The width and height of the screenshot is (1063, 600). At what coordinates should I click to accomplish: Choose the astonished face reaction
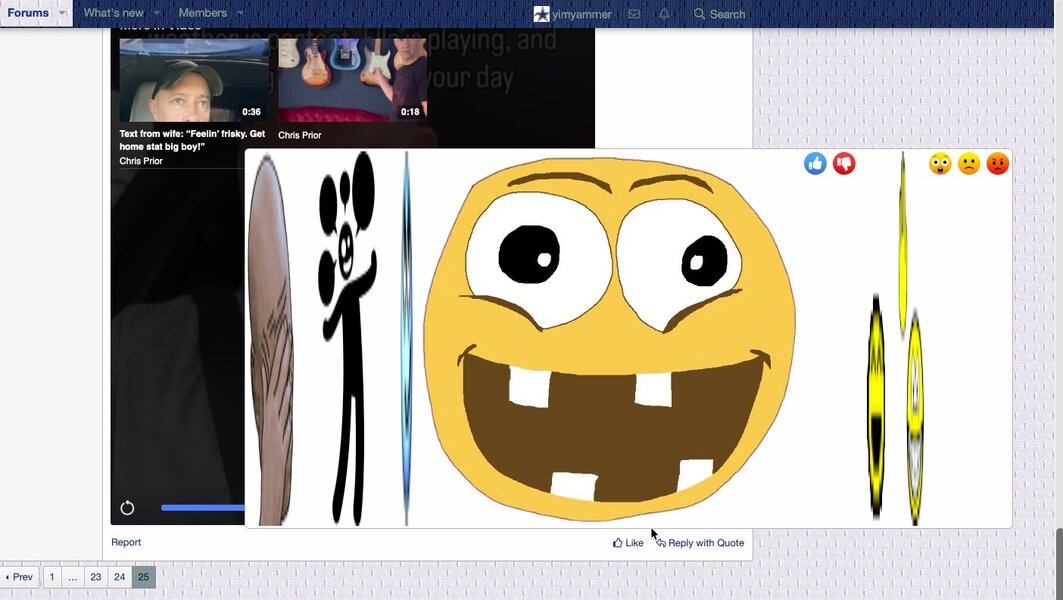coord(940,163)
